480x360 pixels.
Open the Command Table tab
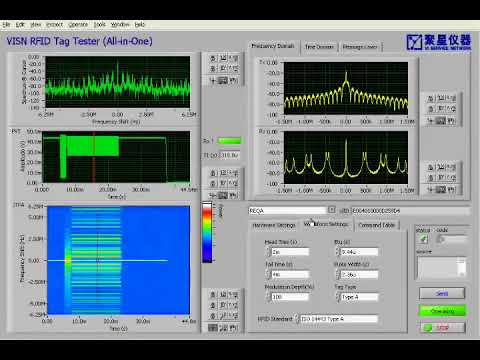(x=377, y=225)
